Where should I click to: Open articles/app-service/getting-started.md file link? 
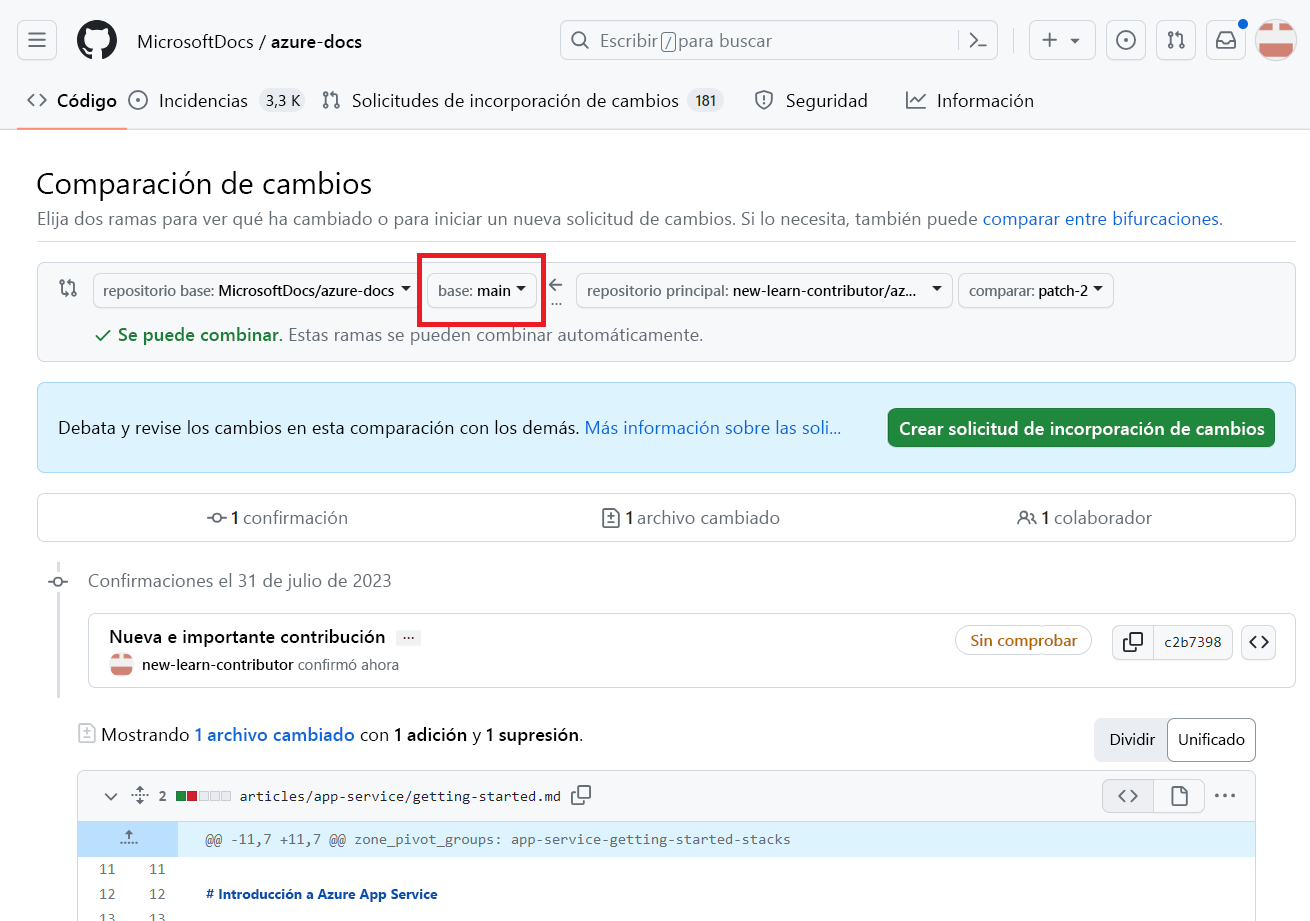400,797
